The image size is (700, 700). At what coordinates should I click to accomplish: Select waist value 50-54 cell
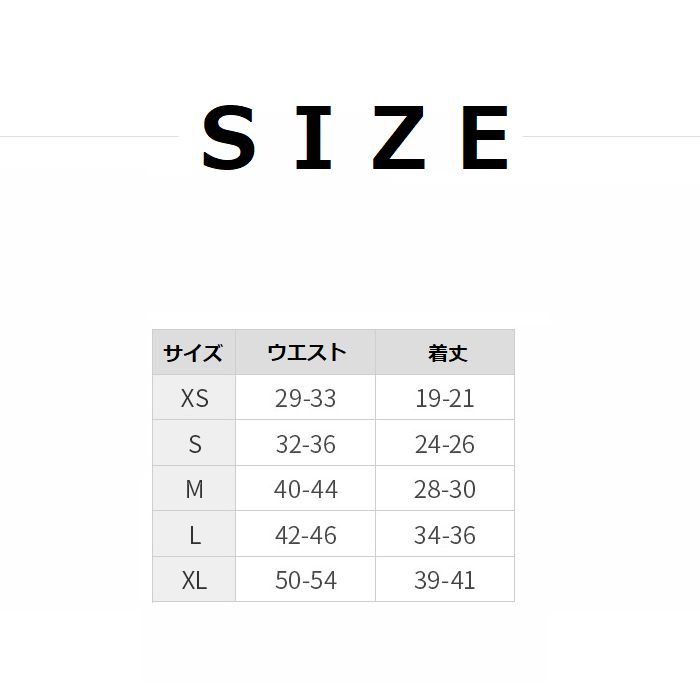305,579
